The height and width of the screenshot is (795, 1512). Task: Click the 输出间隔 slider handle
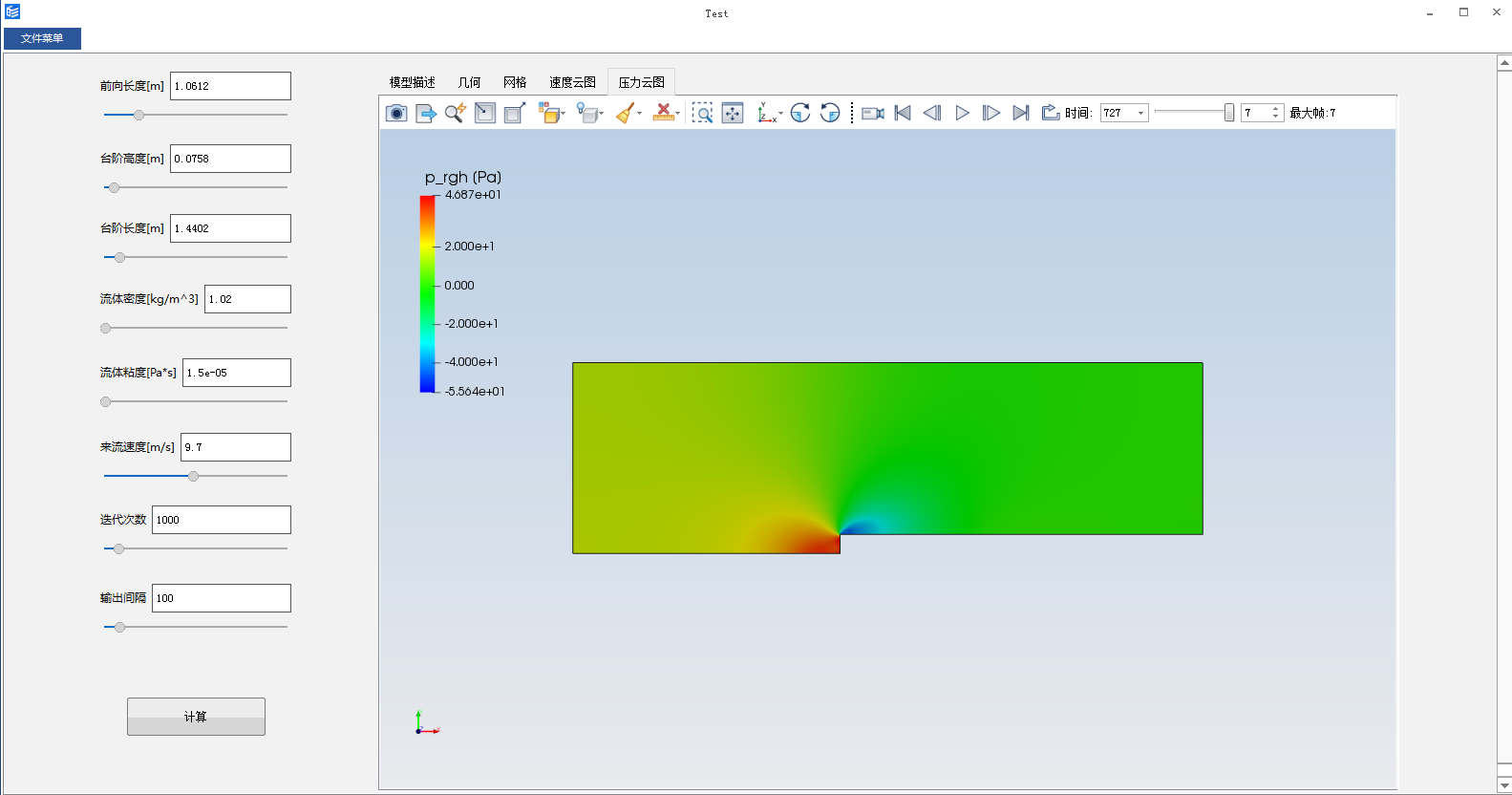click(119, 627)
